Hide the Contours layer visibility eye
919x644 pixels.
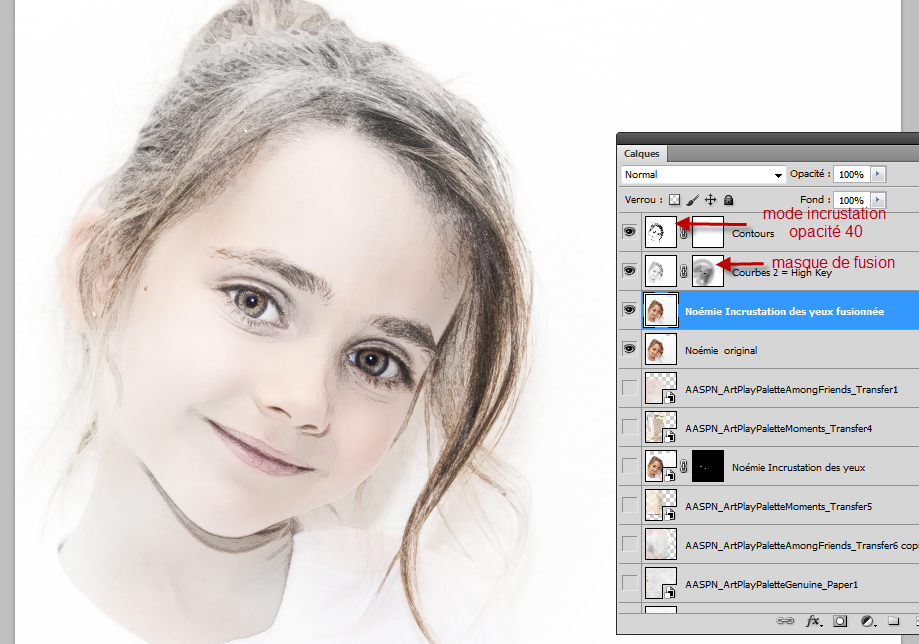(x=631, y=232)
